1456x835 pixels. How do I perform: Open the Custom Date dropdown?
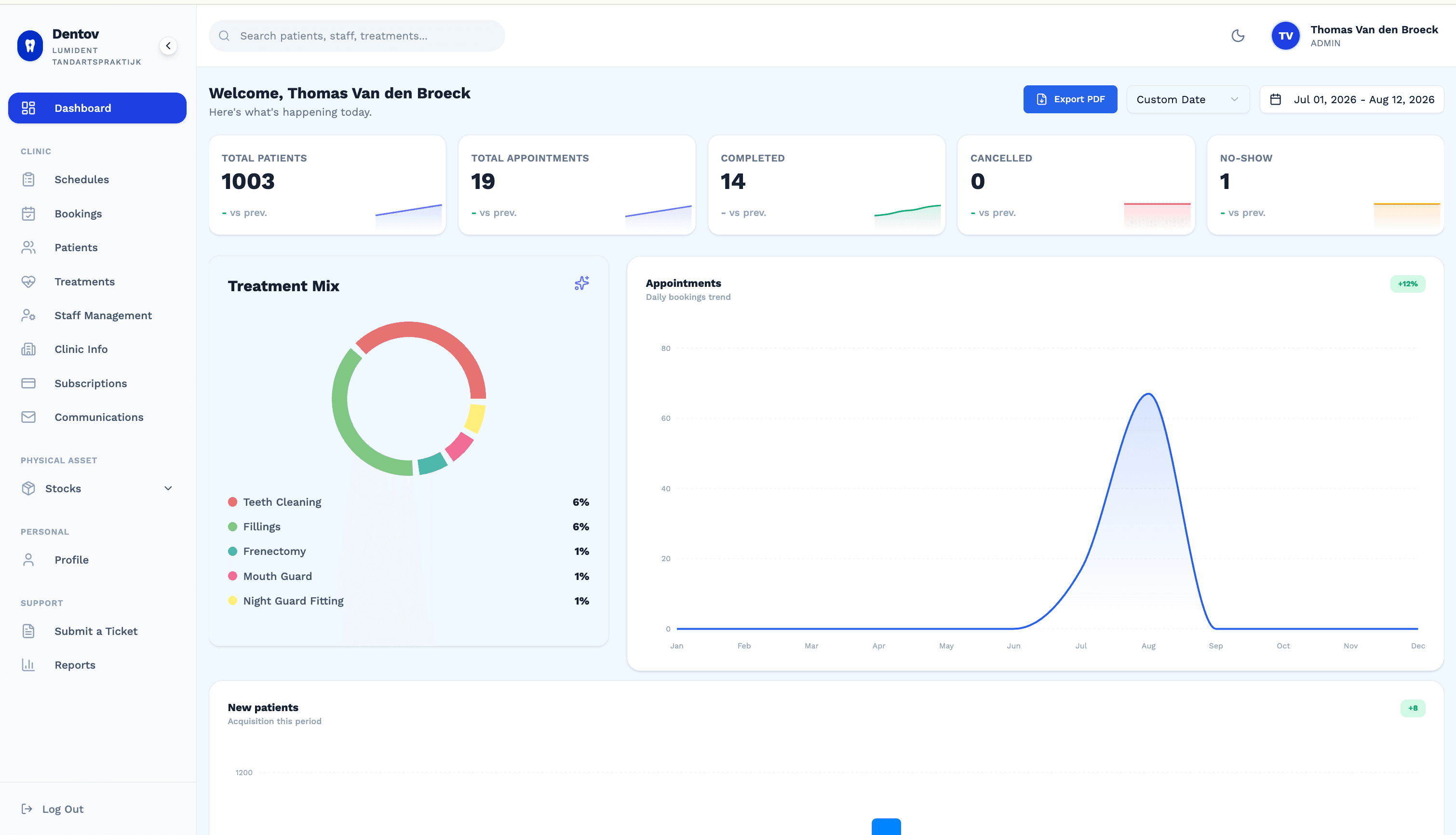1187,99
